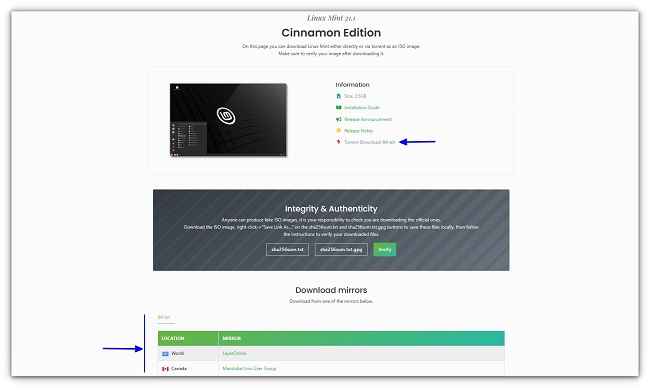The image size is (650, 388).
Task: Click the red torrent icon beside Torrent Download
Action: [x=338, y=142]
